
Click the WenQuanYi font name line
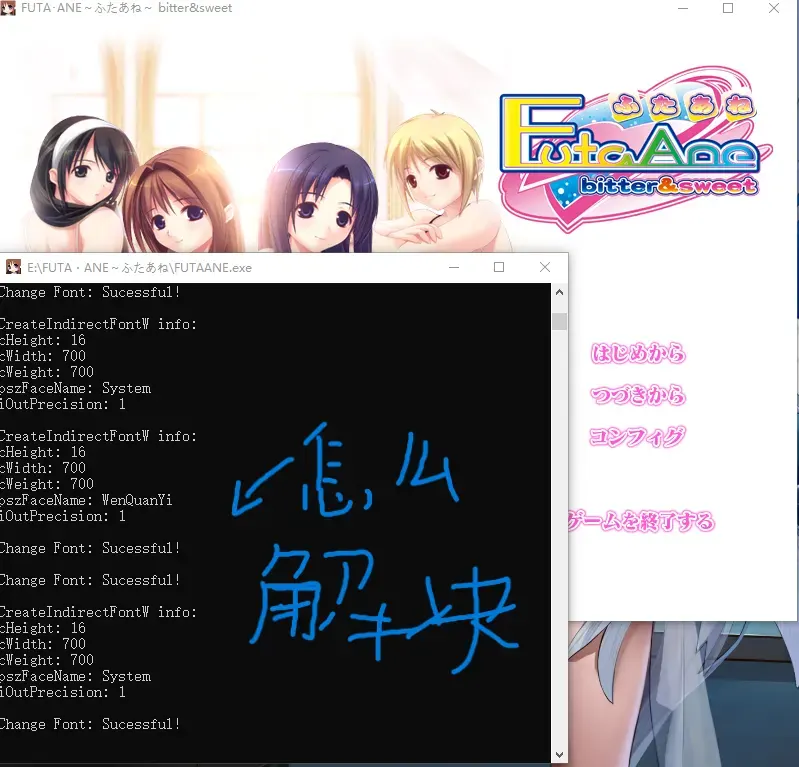(x=86, y=500)
